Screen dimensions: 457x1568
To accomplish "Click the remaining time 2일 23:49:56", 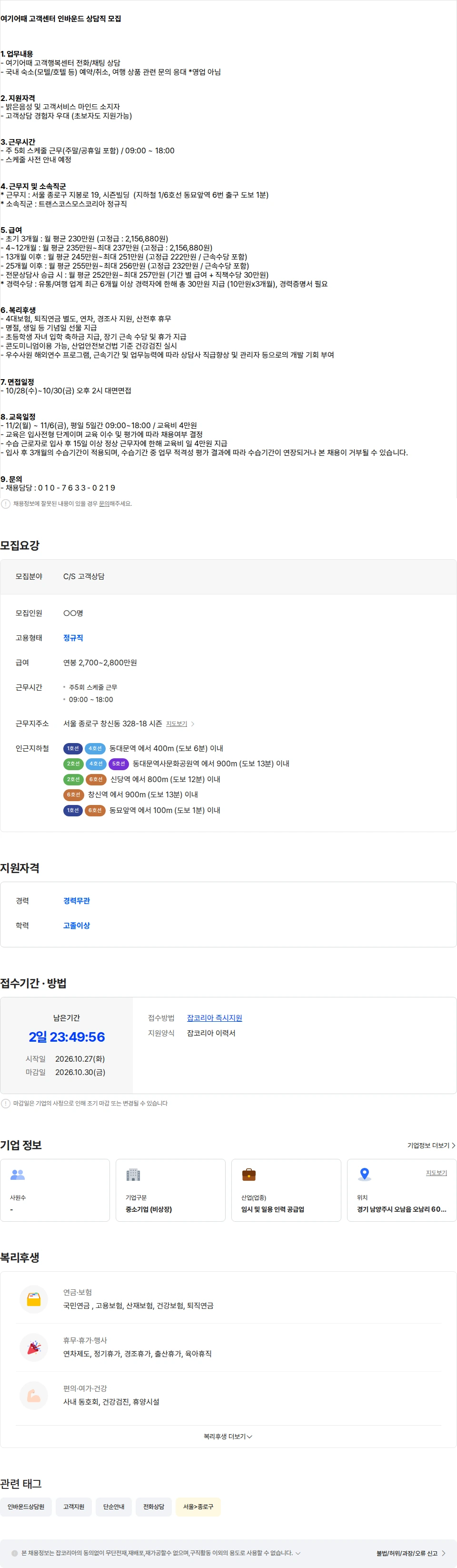I will 66,1036.
